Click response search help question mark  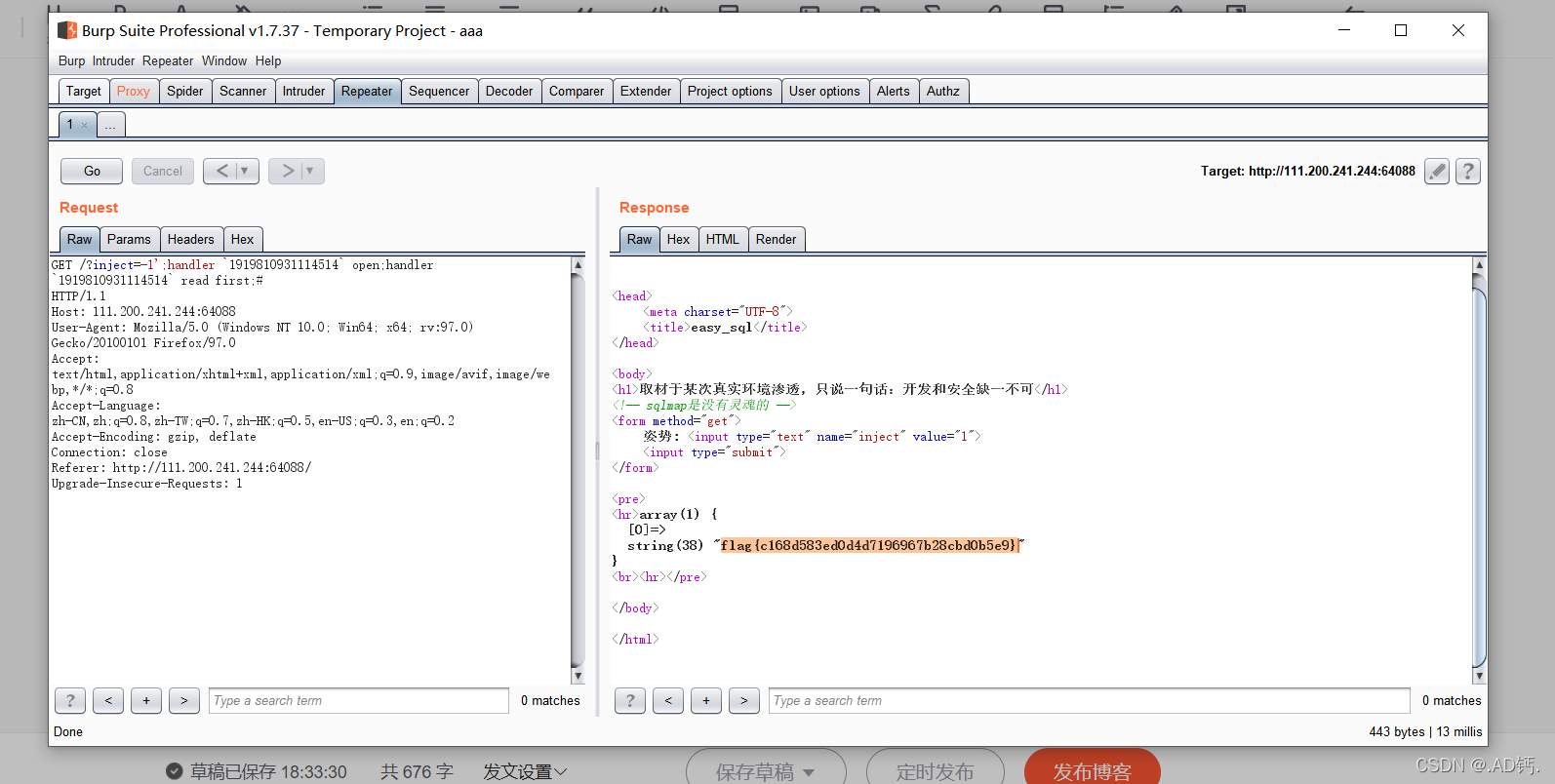point(630,700)
